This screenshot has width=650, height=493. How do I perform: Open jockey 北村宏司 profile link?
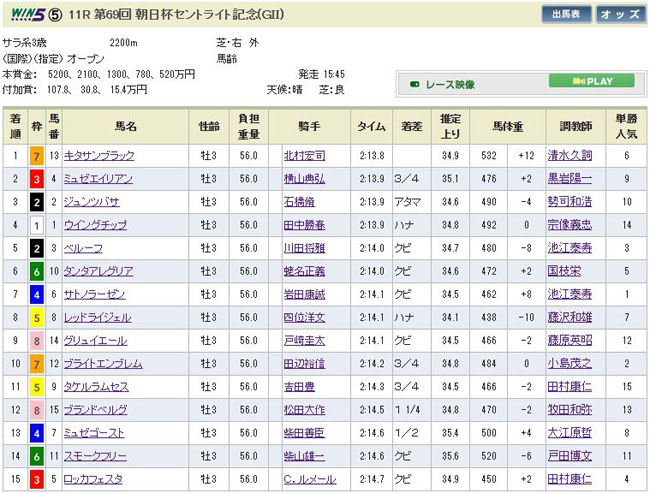304,156
